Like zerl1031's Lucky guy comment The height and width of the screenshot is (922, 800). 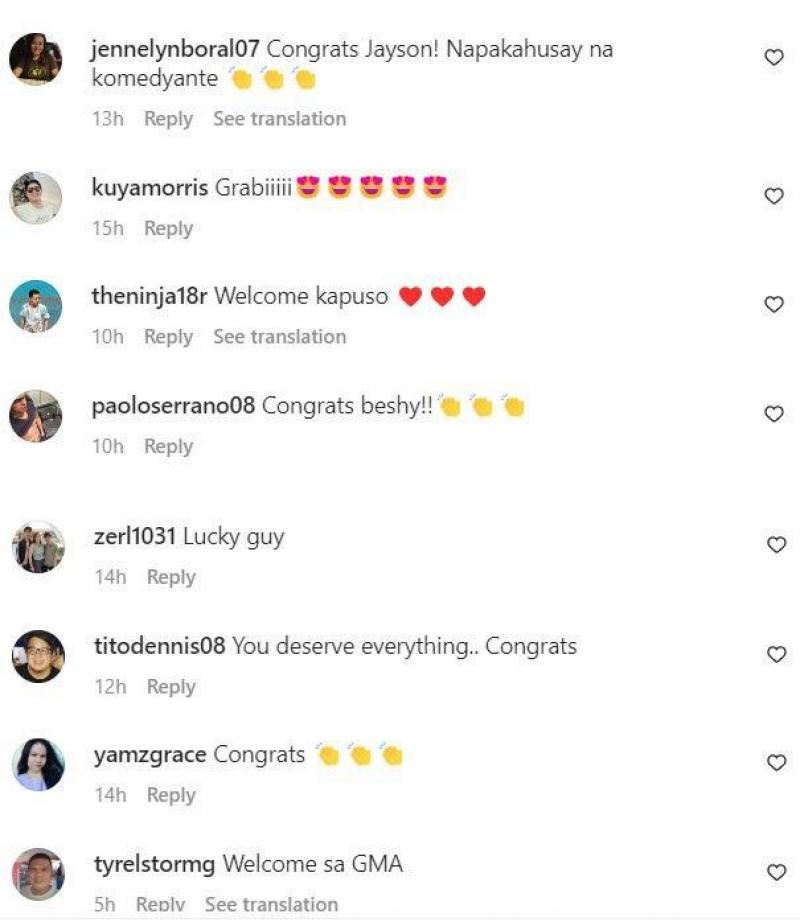click(776, 545)
